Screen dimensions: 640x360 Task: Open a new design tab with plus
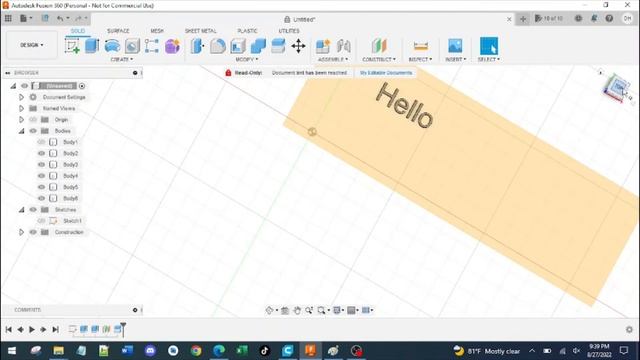click(x=523, y=19)
